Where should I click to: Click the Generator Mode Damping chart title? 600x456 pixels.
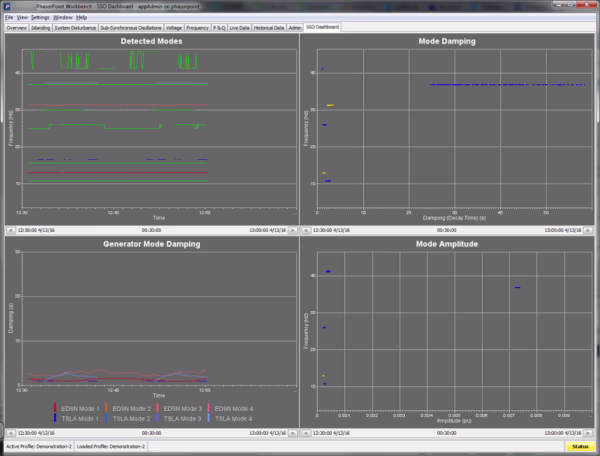(152, 244)
